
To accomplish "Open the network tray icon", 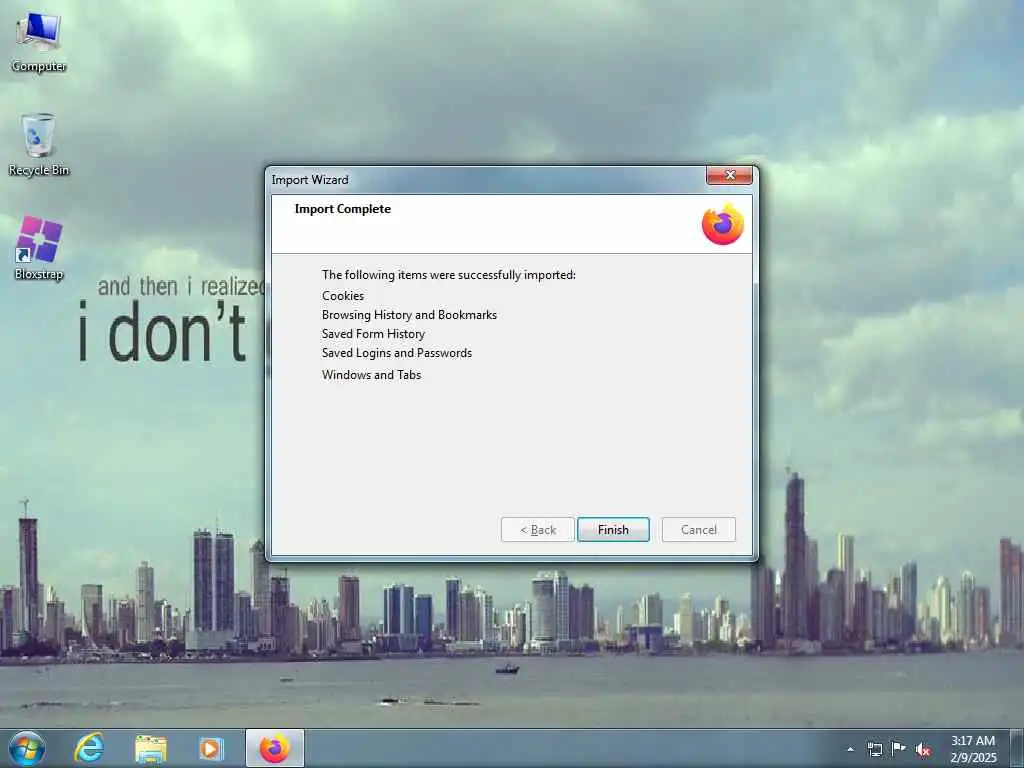I will [875, 749].
